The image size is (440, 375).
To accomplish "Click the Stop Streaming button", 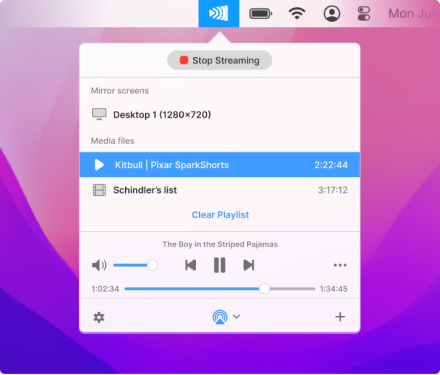I will 220,60.
